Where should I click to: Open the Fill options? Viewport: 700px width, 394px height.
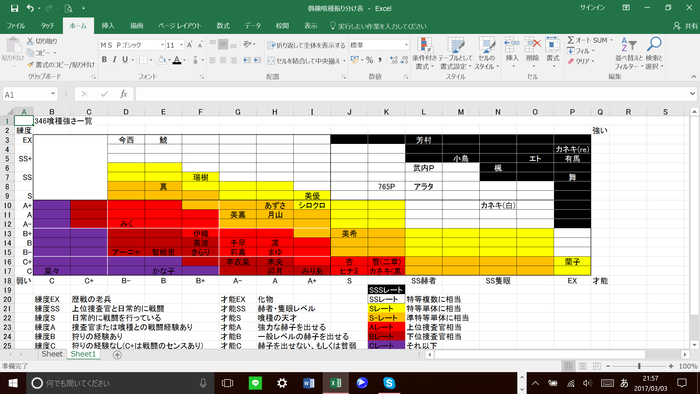point(580,51)
